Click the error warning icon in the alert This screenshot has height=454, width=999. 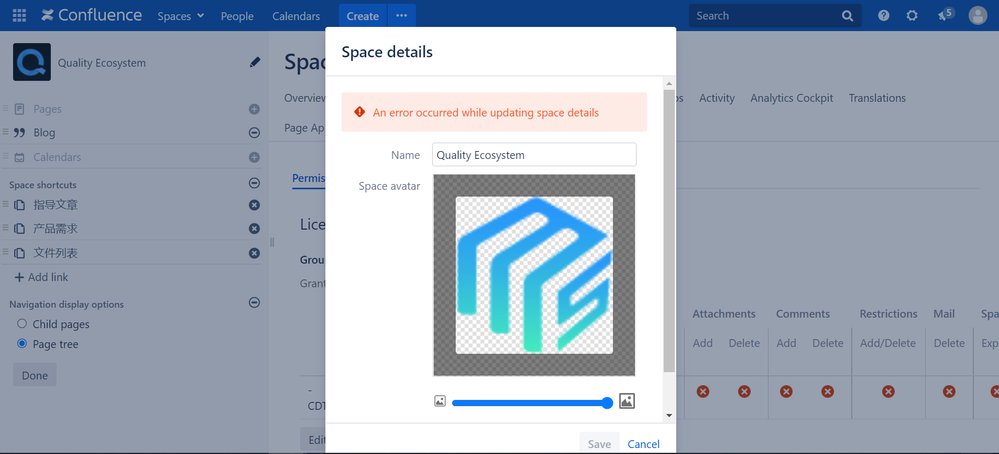pos(359,112)
